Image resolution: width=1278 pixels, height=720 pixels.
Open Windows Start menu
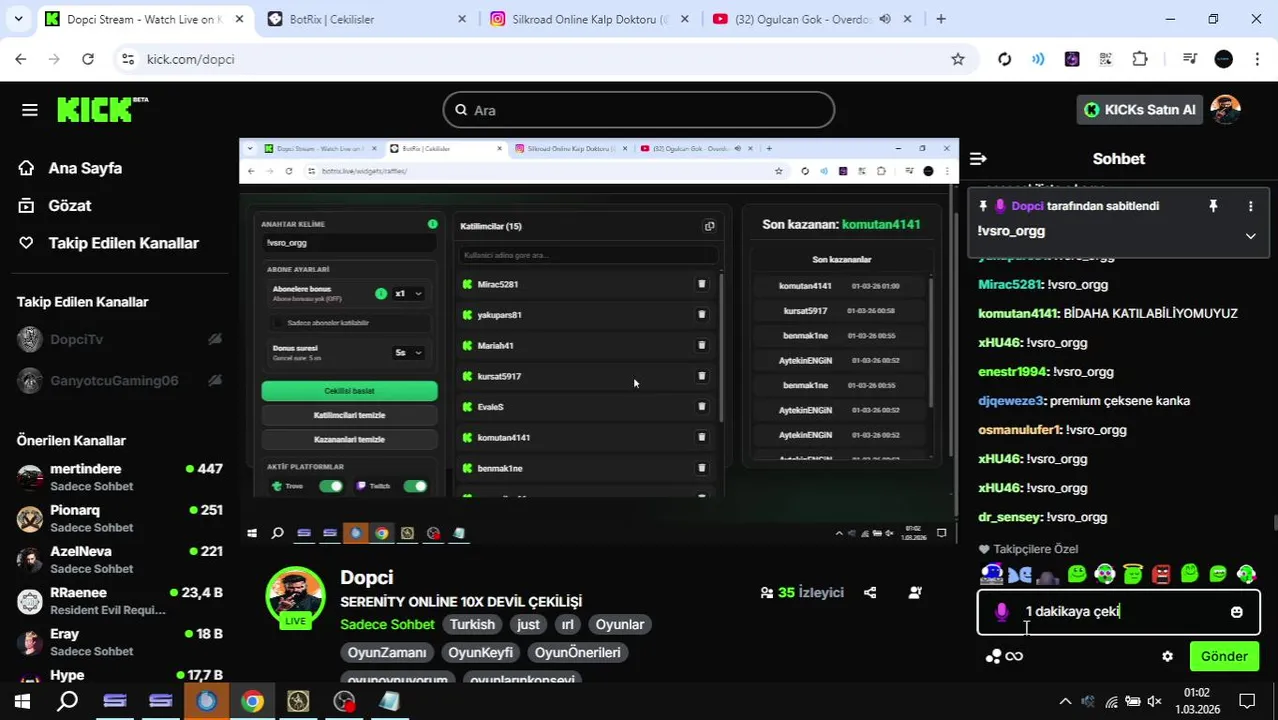click(22, 702)
